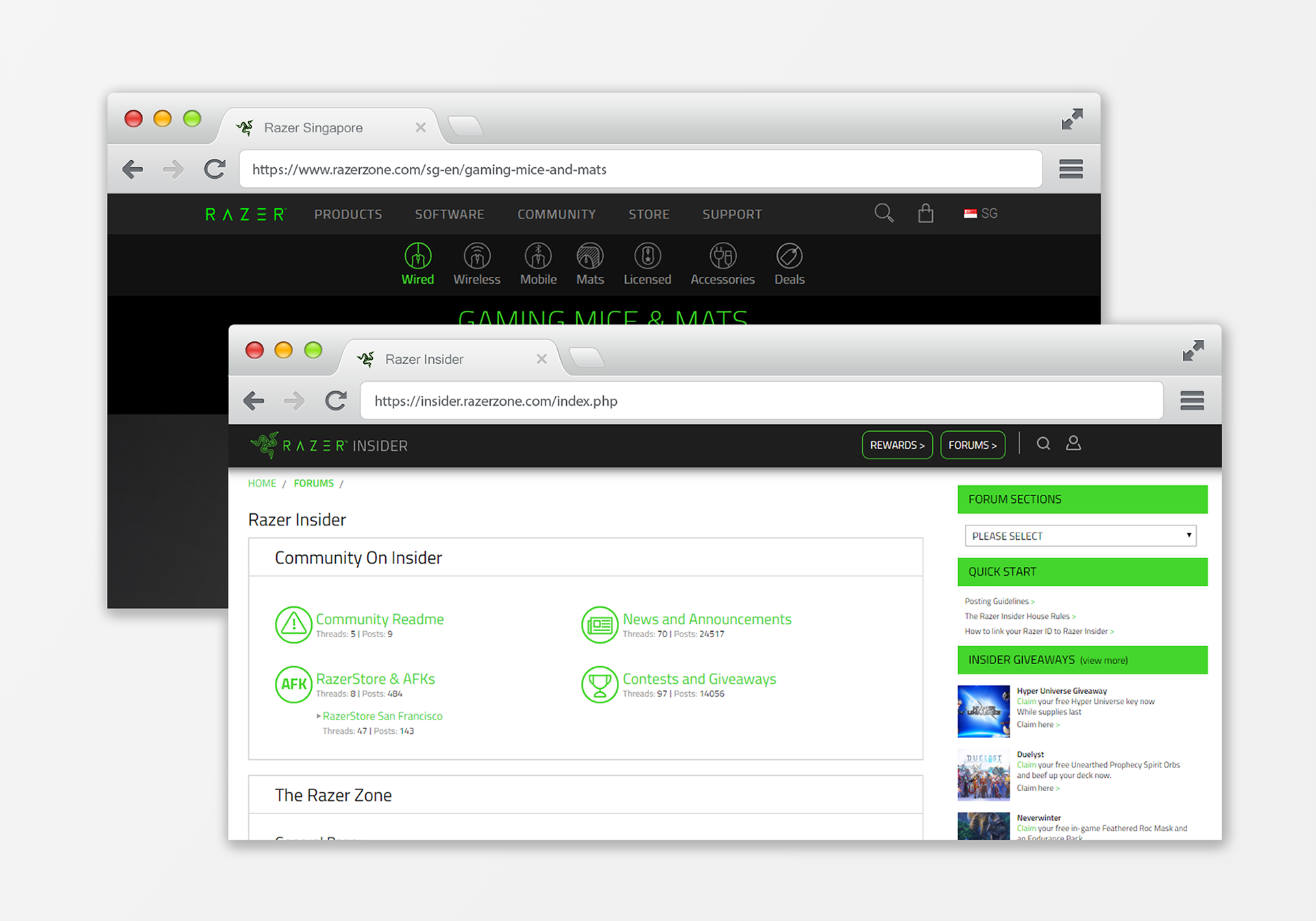Click the shopping bag icon in Razer navbar
The width and height of the screenshot is (1316, 921).
click(925, 214)
